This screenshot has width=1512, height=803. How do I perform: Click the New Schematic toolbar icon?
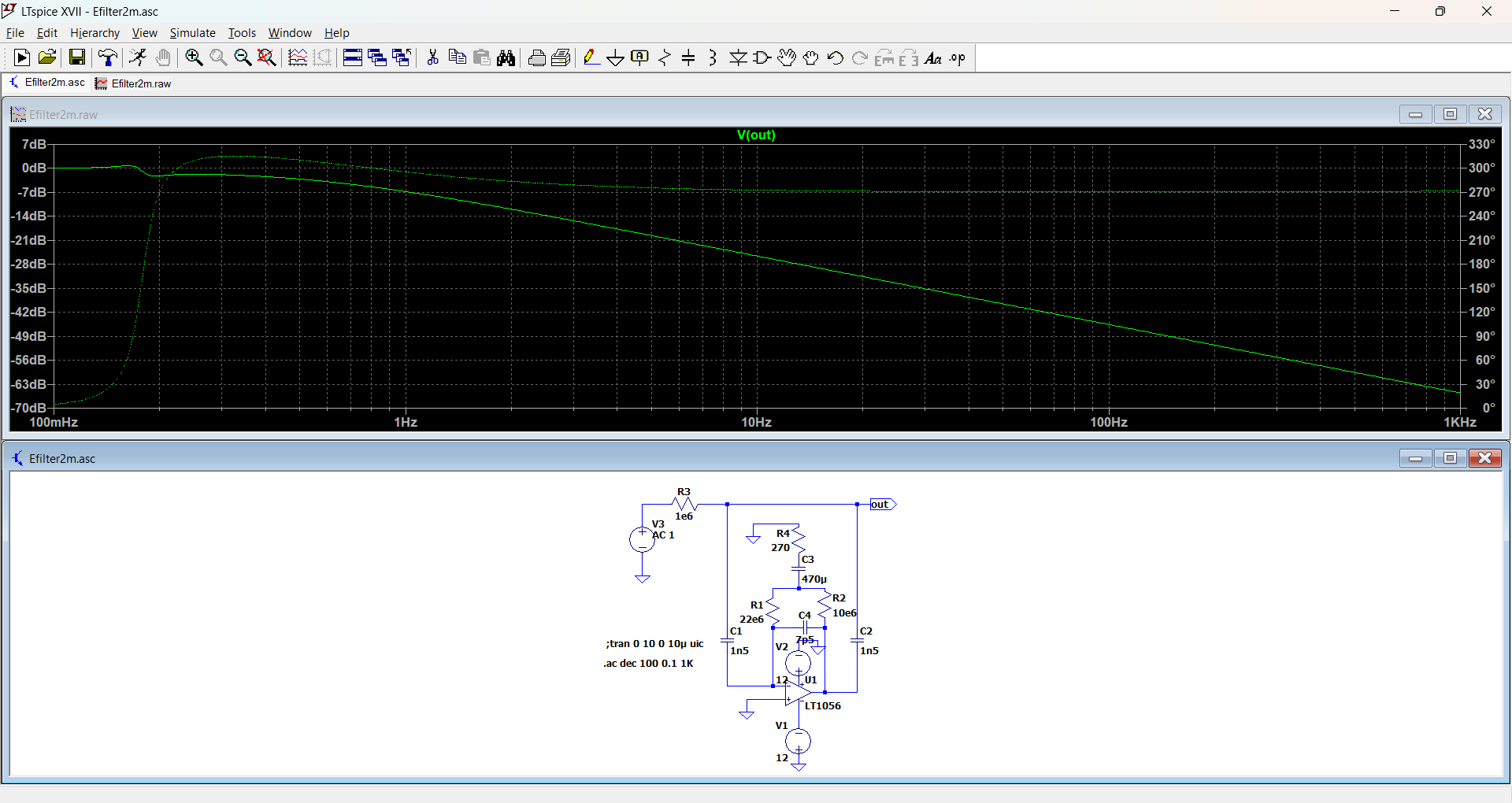[22, 57]
